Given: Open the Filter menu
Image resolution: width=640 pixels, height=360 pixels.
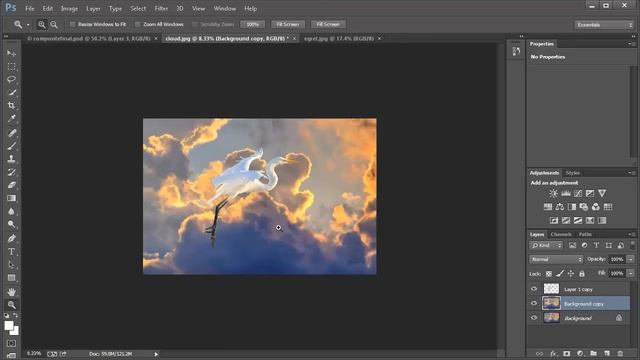Looking at the screenshot, I should coord(161,9).
